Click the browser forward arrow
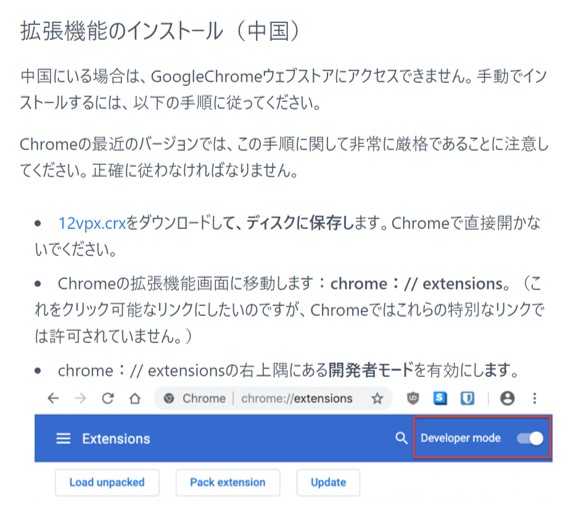Image resolution: width=568 pixels, height=505 pixels. (80, 398)
